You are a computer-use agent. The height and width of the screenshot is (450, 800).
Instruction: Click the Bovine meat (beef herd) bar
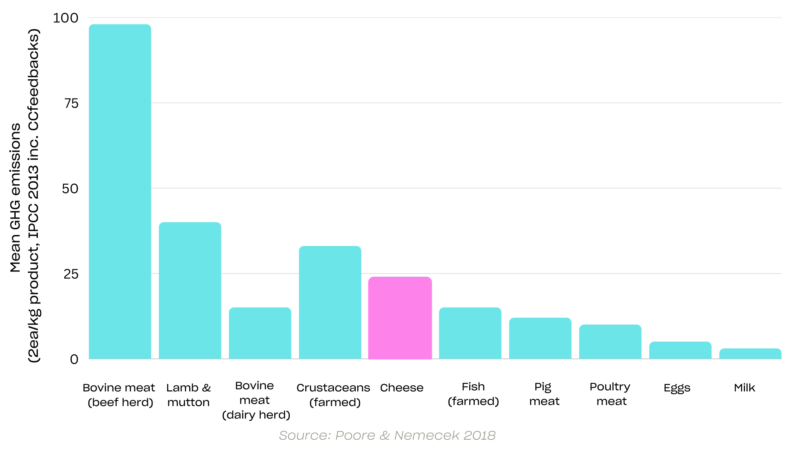120,191
